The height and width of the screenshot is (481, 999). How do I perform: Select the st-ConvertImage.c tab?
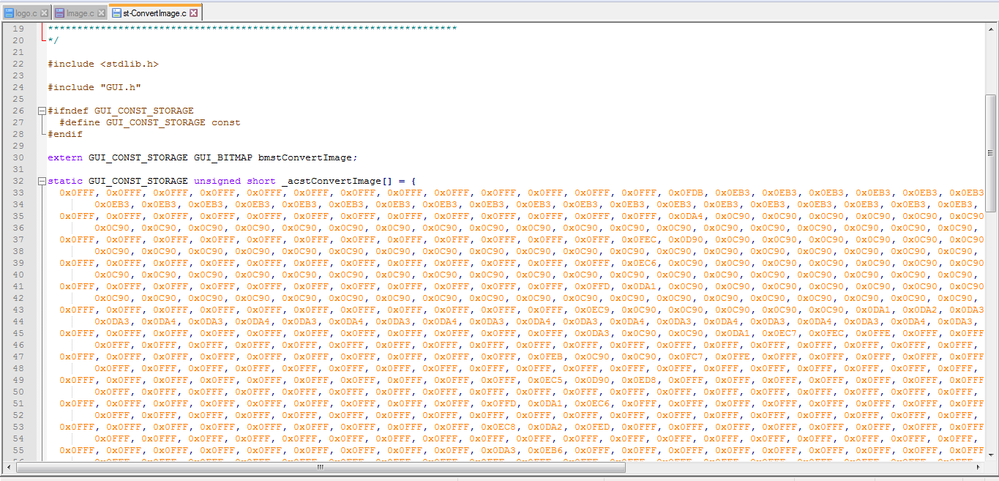tap(154, 12)
